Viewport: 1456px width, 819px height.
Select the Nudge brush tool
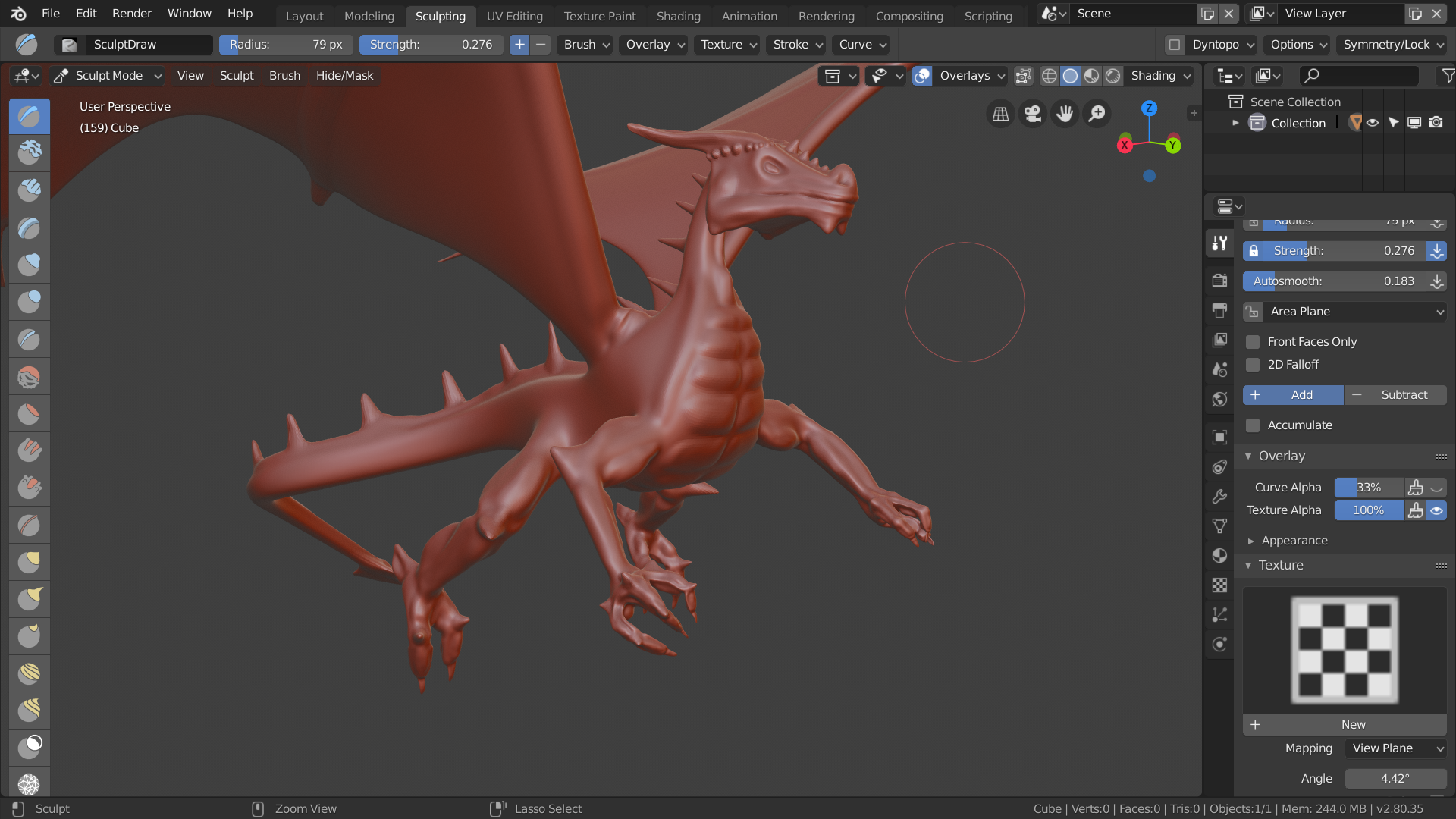pos(30,673)
